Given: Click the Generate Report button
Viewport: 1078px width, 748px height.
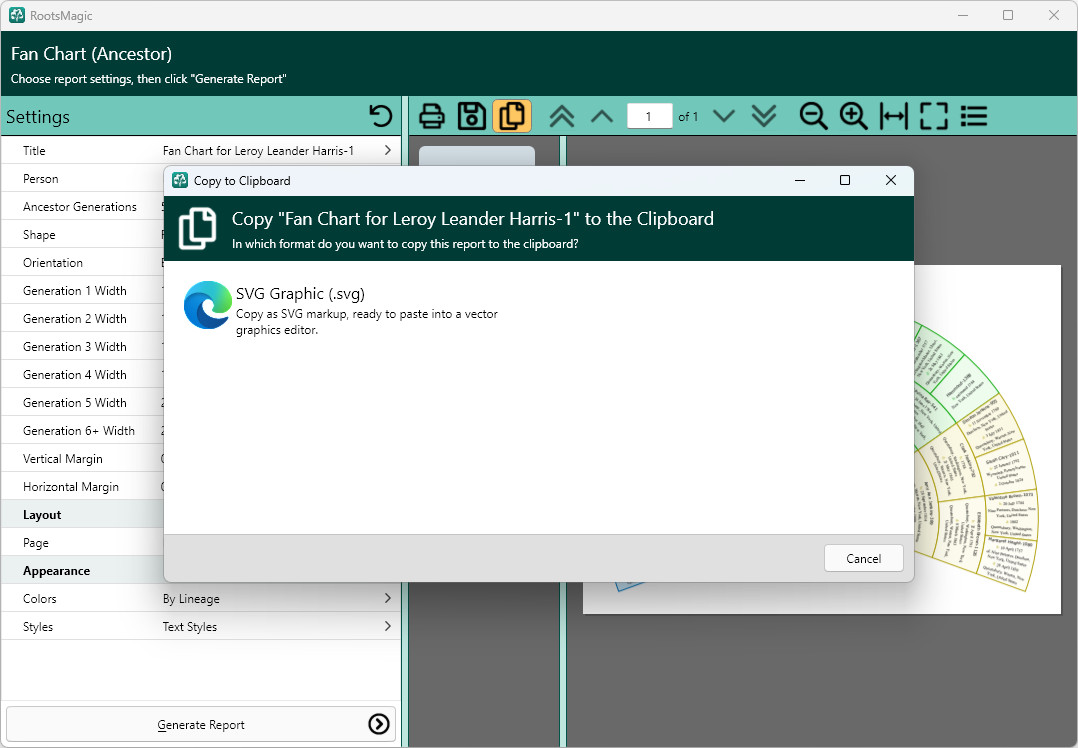Looking at the screenshot, I should (x=201, y=724).
